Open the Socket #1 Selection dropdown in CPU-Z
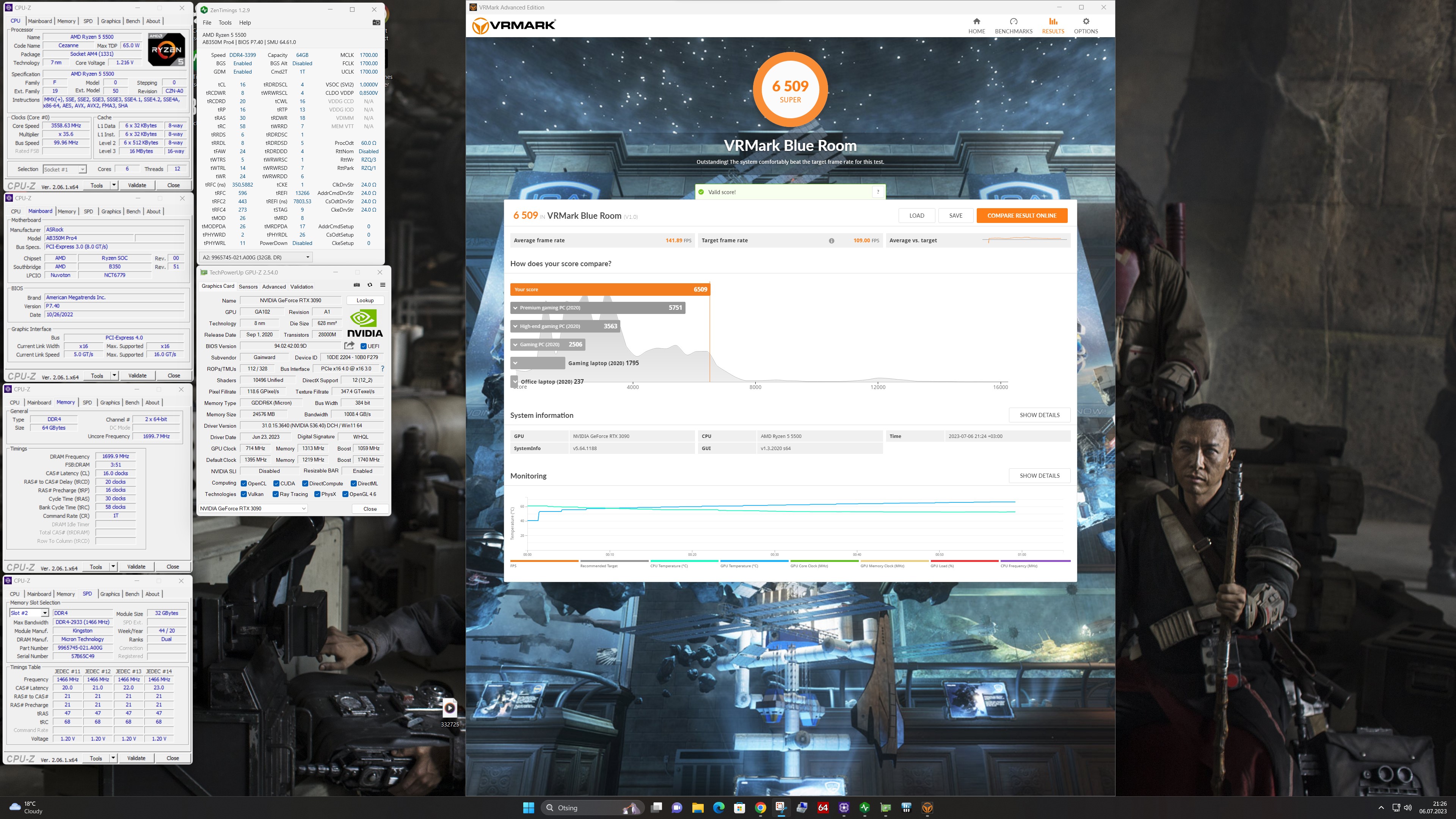This screenshot has width=1456, height=819. [x=64, y=169]
